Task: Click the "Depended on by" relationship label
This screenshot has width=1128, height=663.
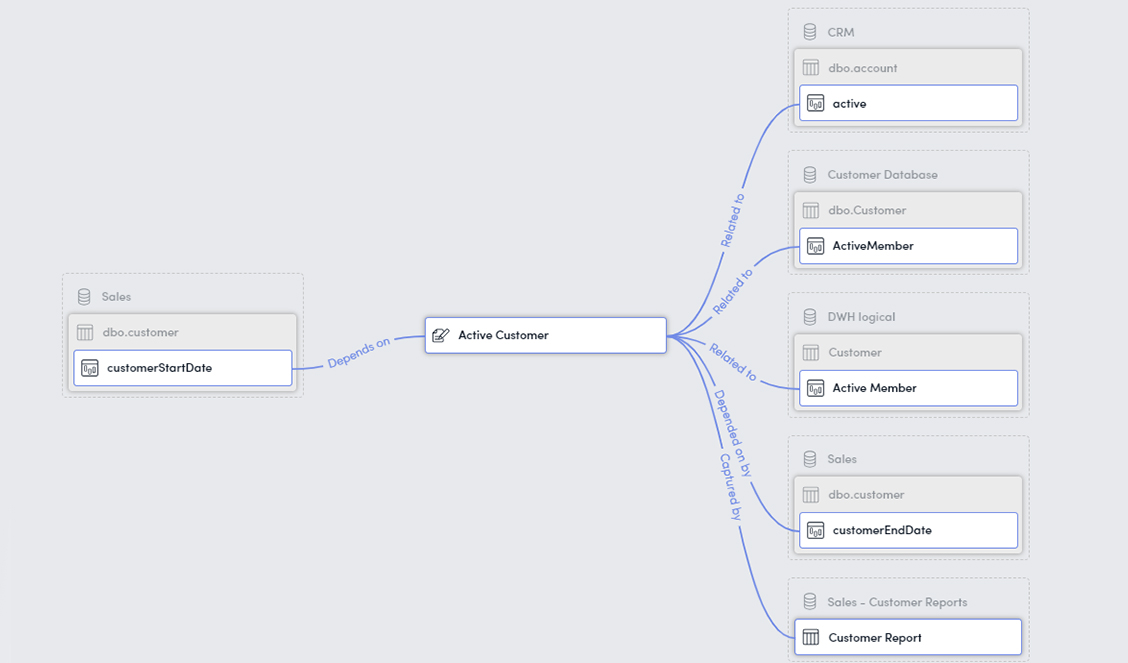Action: 732,431
